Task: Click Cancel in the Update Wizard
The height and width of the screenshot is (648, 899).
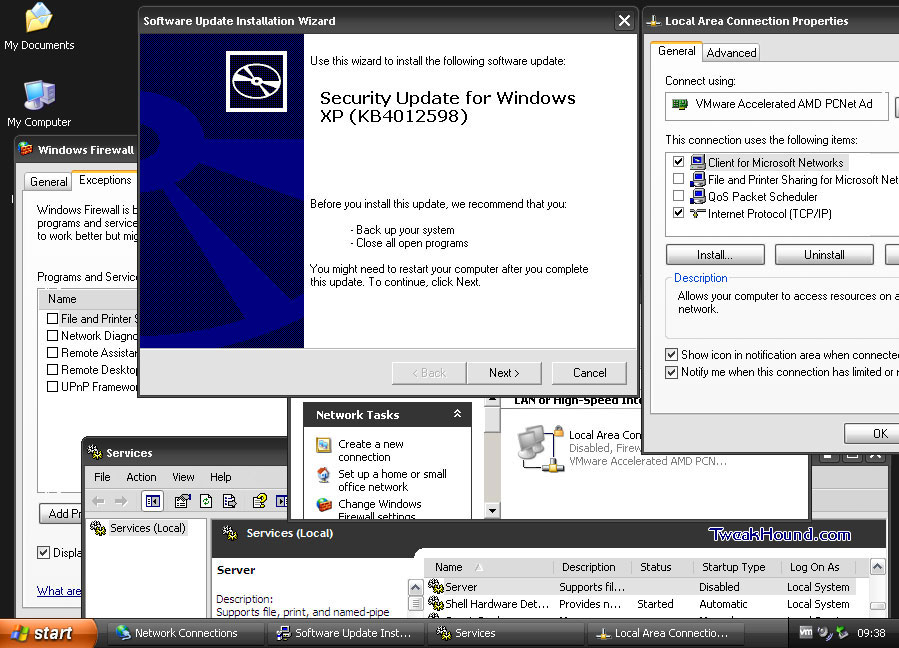Action: pyautogui.click(x=589, y=373)
